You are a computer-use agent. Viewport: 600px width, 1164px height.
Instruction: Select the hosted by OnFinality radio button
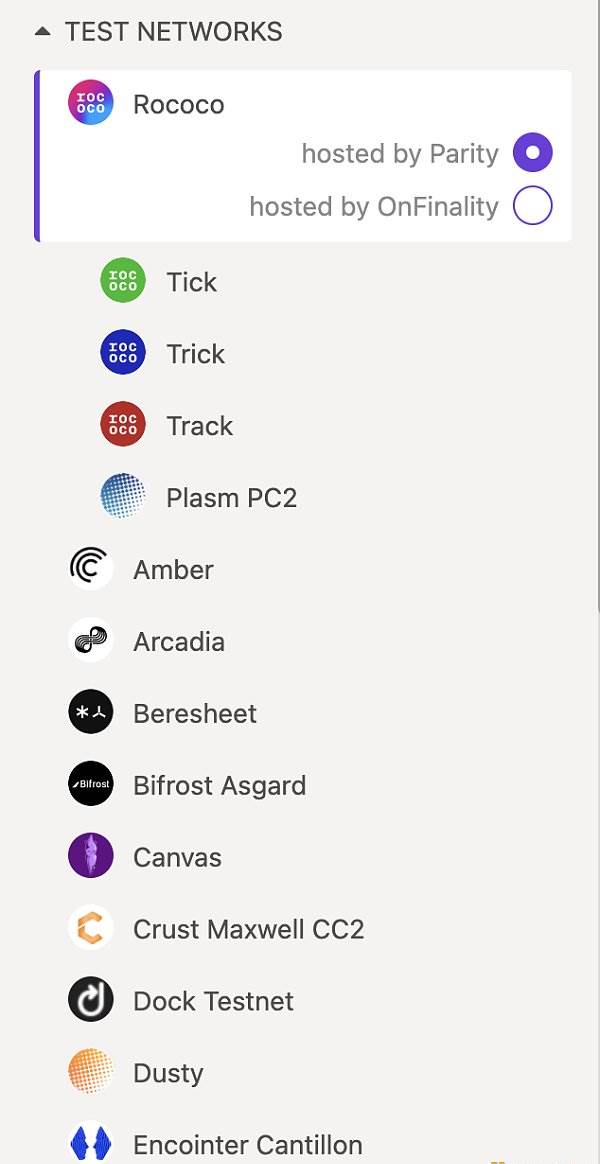533,206
